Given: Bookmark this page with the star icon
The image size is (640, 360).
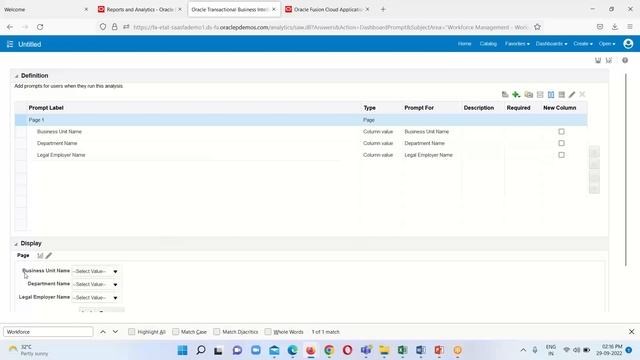Looking at the screenshot, I should tap(537, 27).
